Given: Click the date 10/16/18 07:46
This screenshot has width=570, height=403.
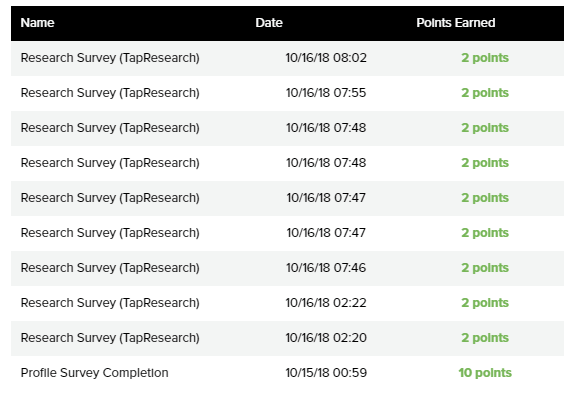Looking at the screenshot, I should 326,268.
